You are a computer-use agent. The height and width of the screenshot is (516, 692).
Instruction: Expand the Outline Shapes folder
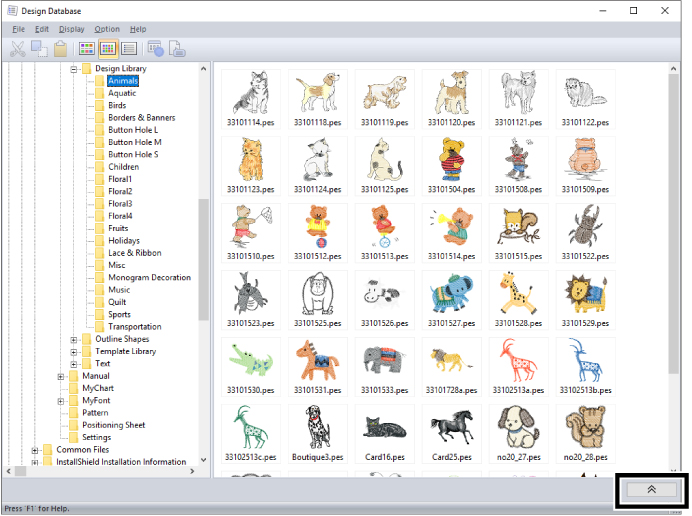pyautogui.click(x=74, y=339)
